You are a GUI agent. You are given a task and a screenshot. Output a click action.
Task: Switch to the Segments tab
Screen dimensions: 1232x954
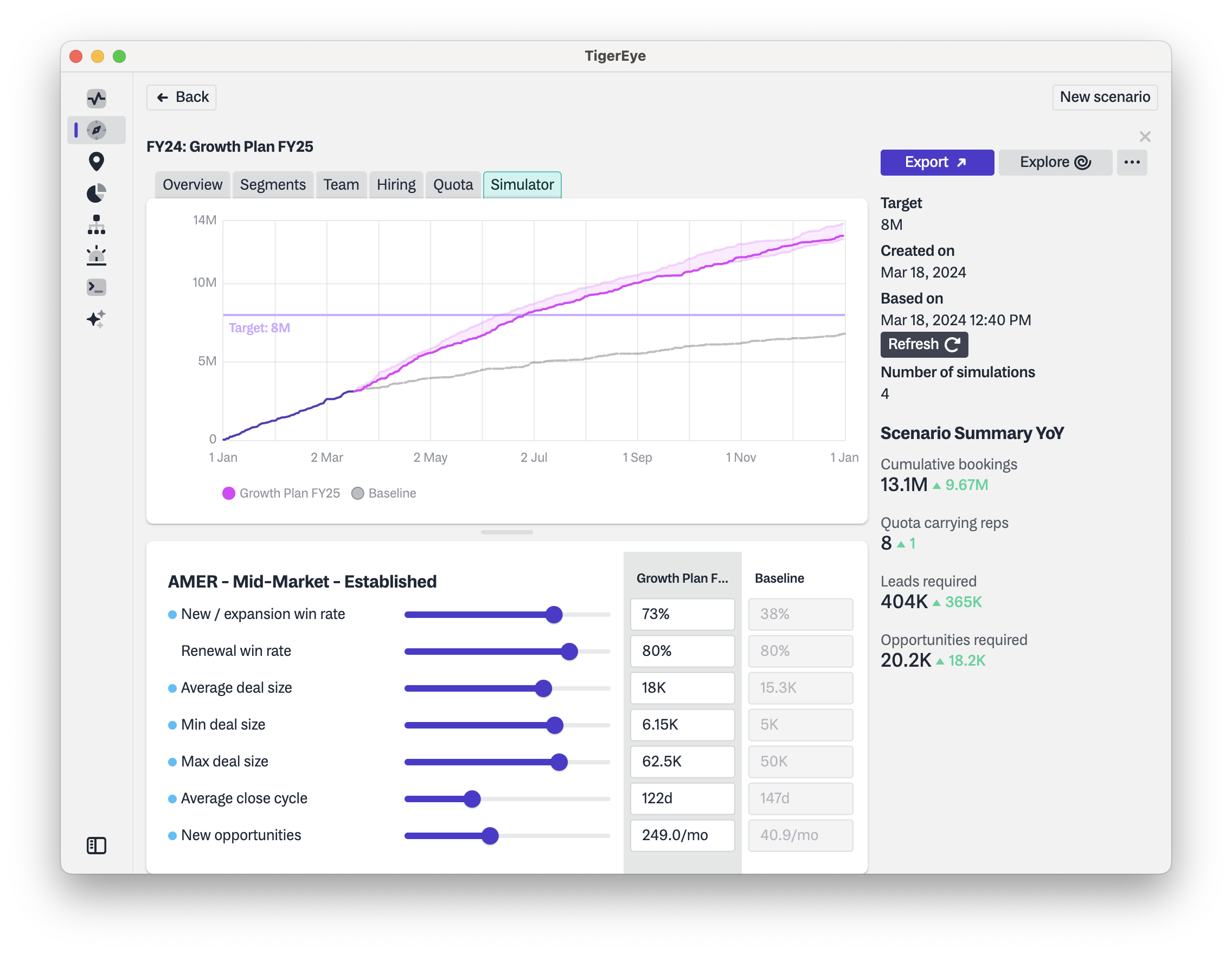(x=272, y=185)
